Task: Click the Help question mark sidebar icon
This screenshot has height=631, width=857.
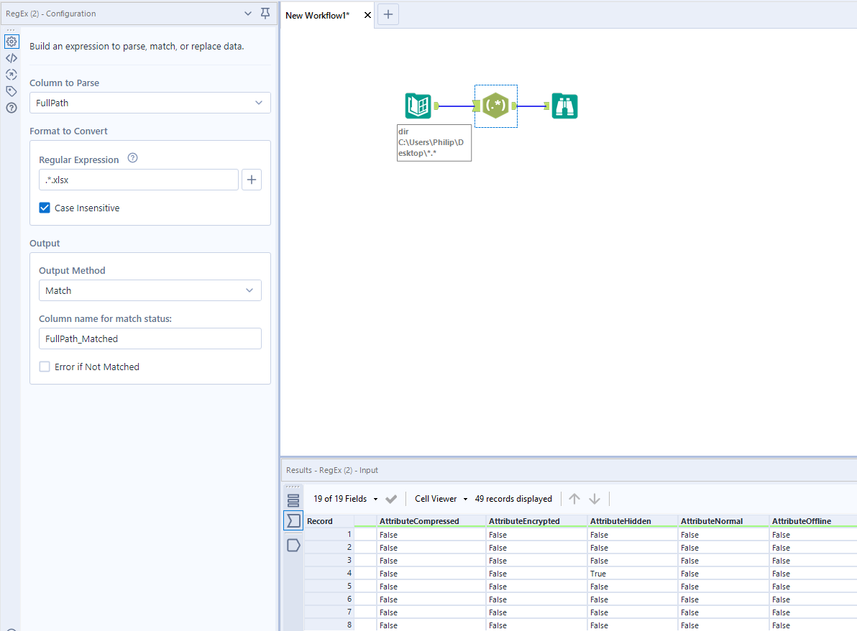Action: click(x=12, y=107)
